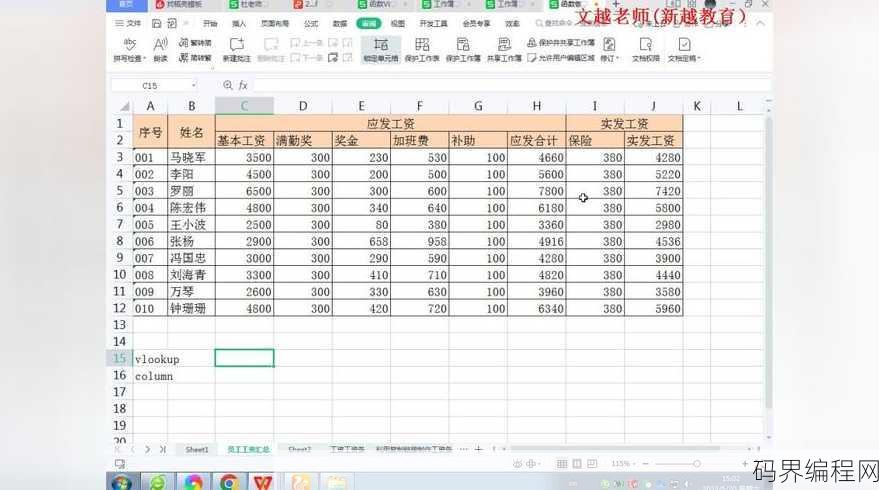Click the zoom magnifier icon beside fx
Viewport: 879px width, 490px height.
tap(228, 85)
